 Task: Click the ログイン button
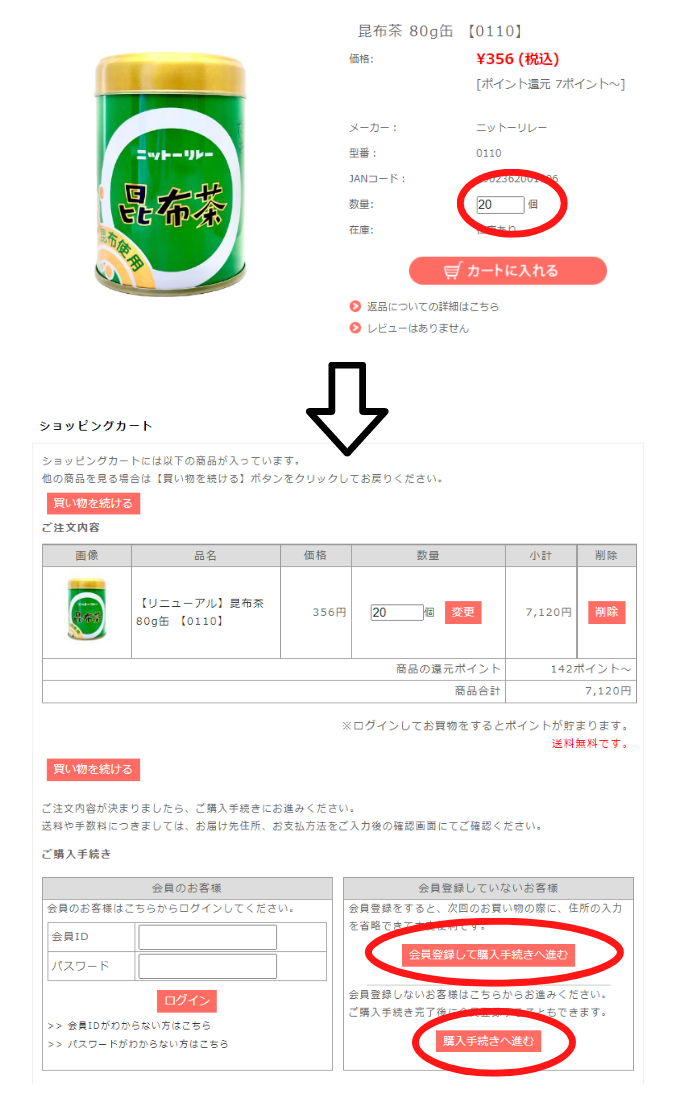pos(187,1000)
